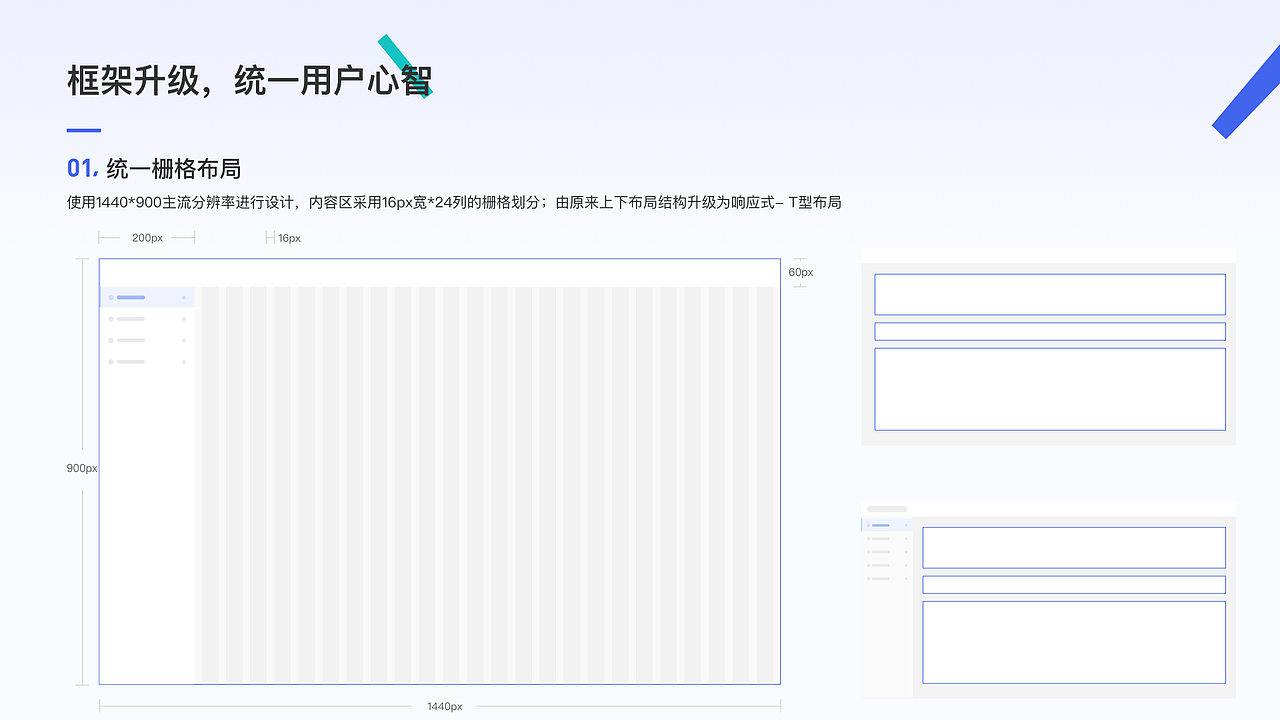The width and height of the screenshot is (1280, 720).
Task: Expand the arrow on the second sidebar entry
Action: coord(184,319)
